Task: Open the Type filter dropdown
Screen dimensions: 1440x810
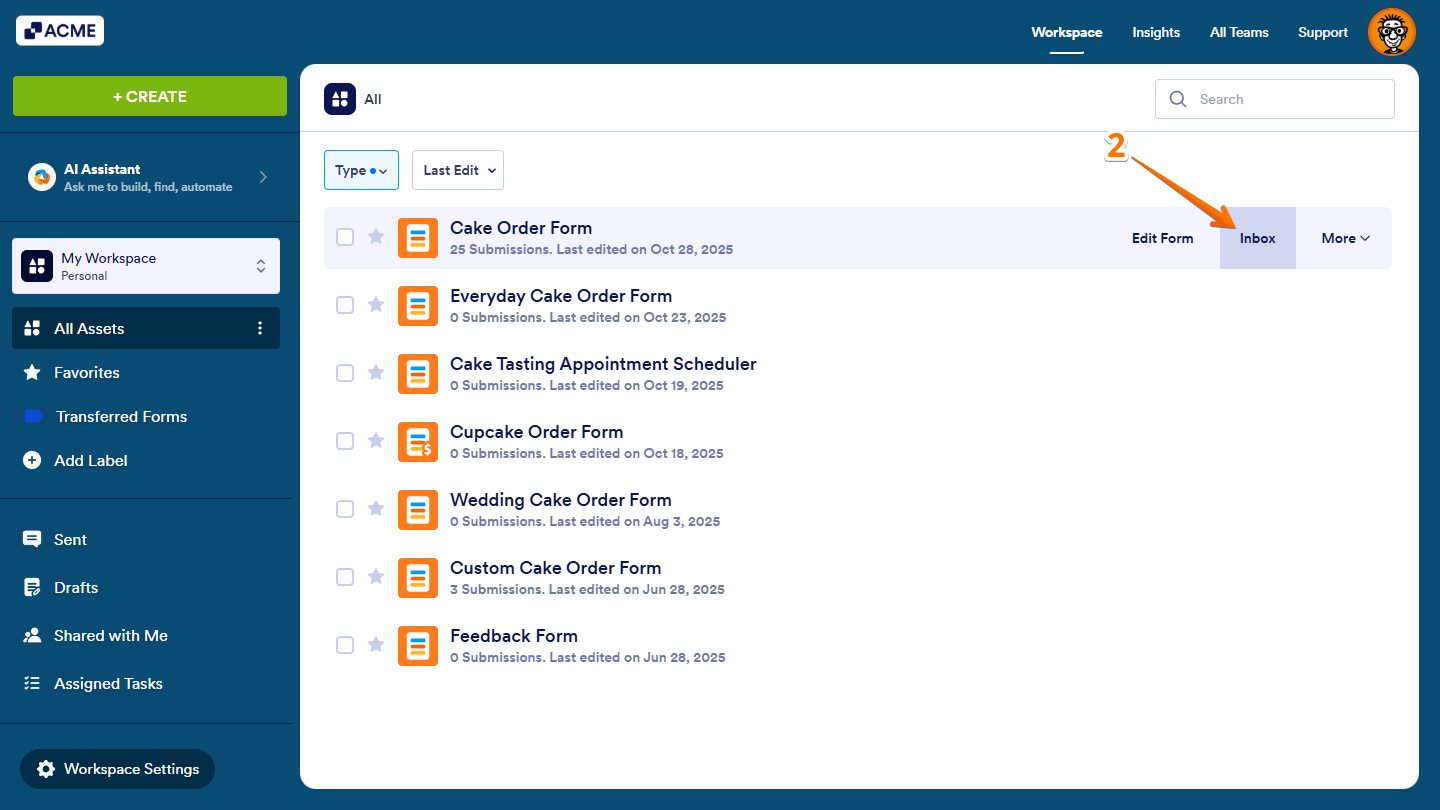Action: (361, 170)
